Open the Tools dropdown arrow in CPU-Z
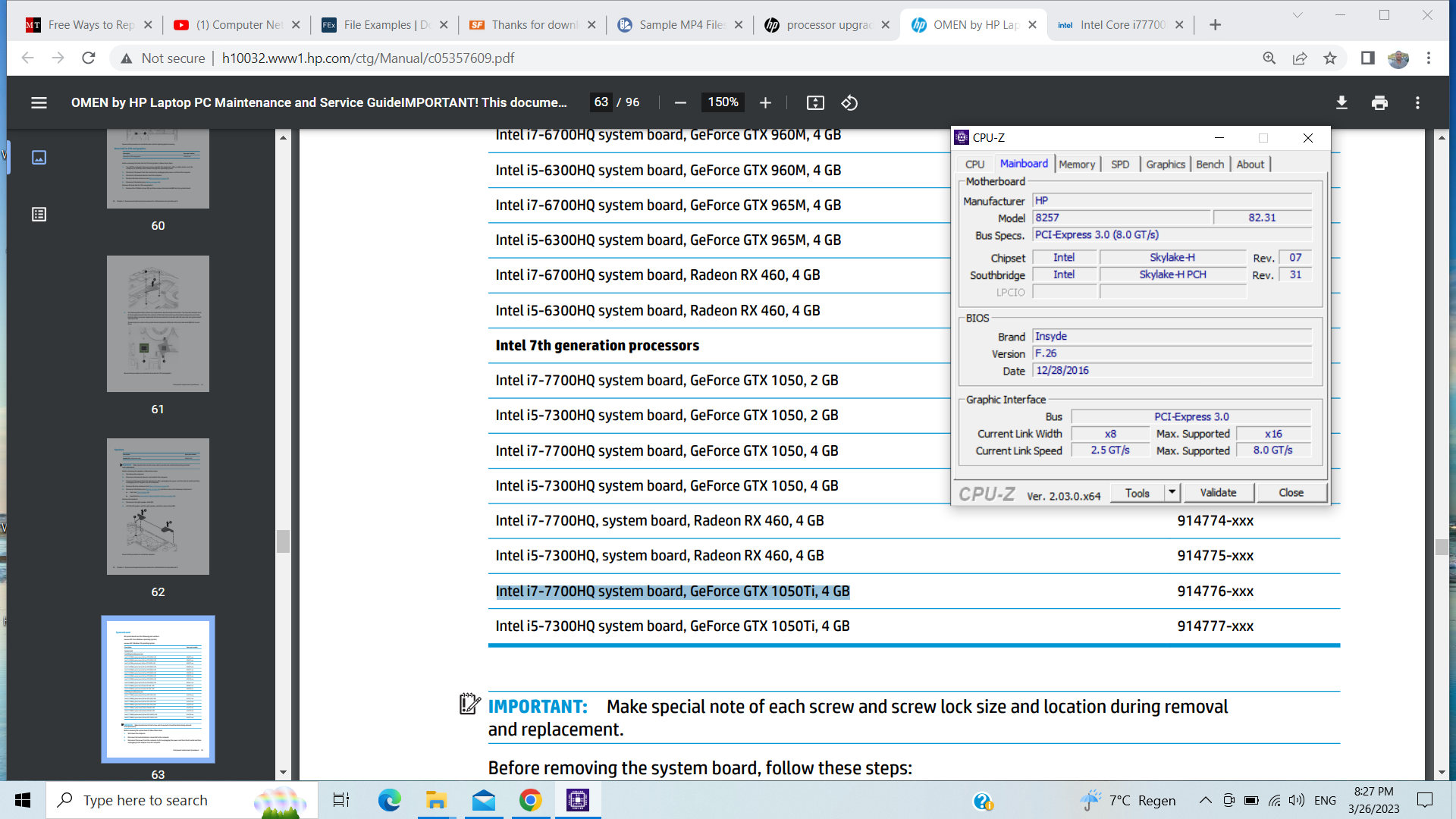 1171,492
